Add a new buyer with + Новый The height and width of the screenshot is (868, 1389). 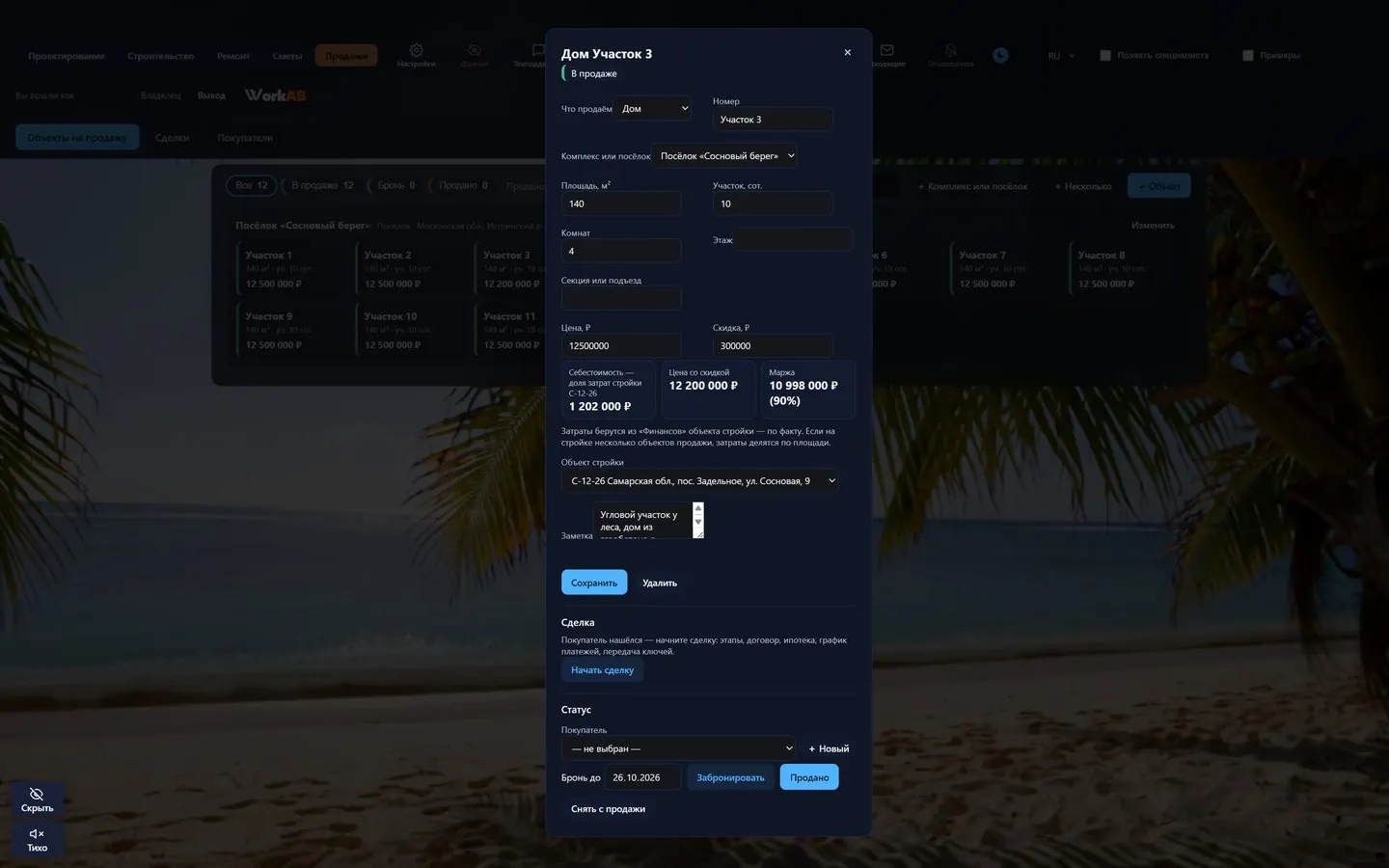(x=829, y=748)
